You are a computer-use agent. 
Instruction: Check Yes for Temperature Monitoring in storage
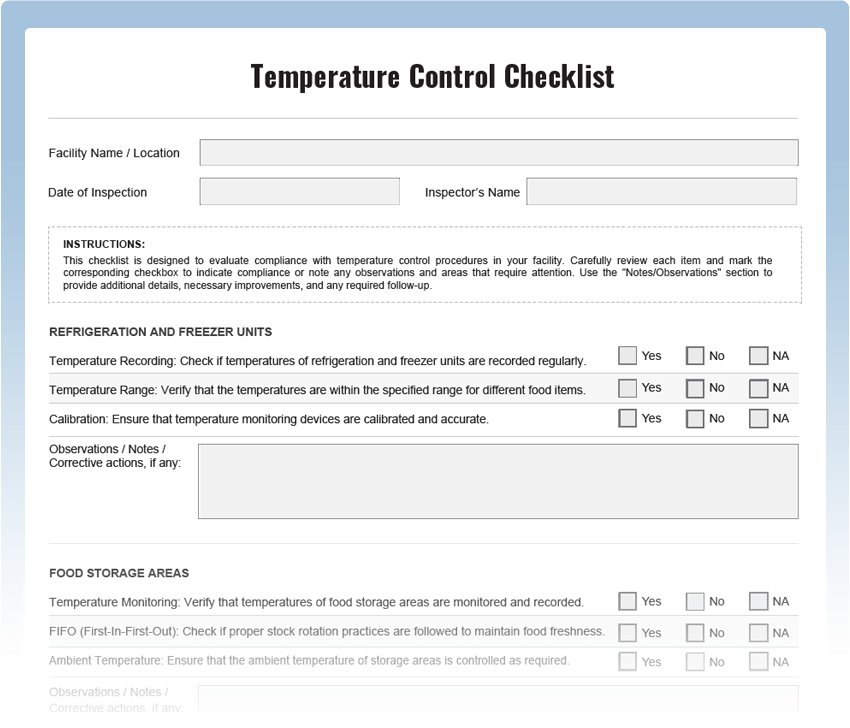click(626, 601)
